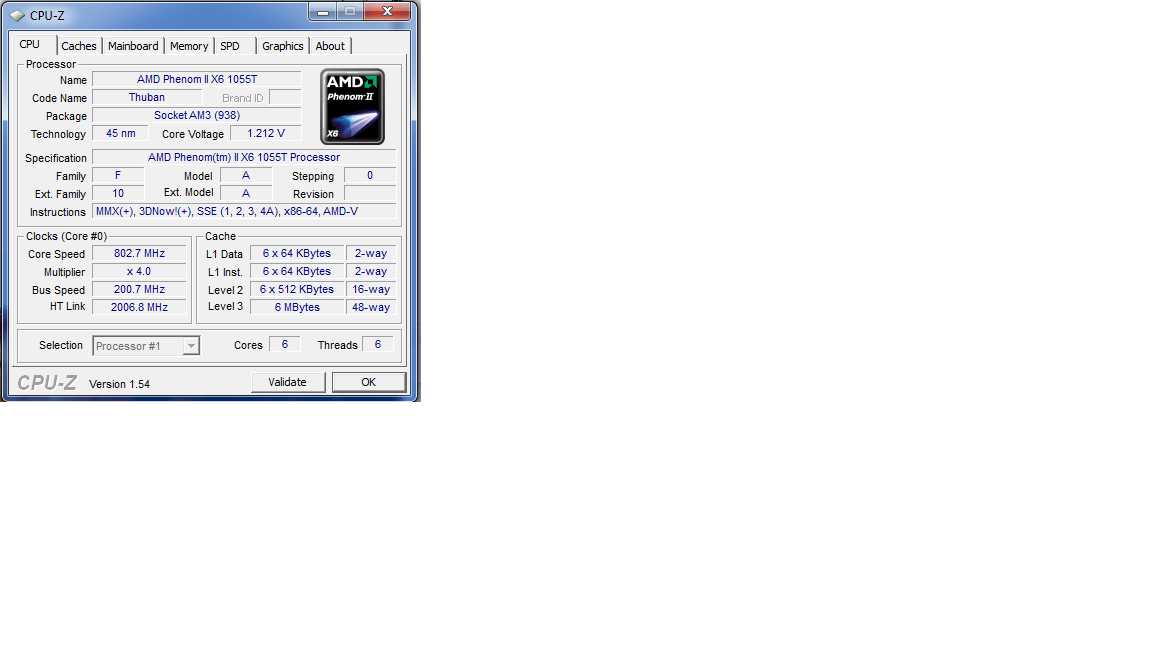Click the Level 3 48-way associativity value
Viewport: 1152px width, 648px height.
(x=371, y=307)
